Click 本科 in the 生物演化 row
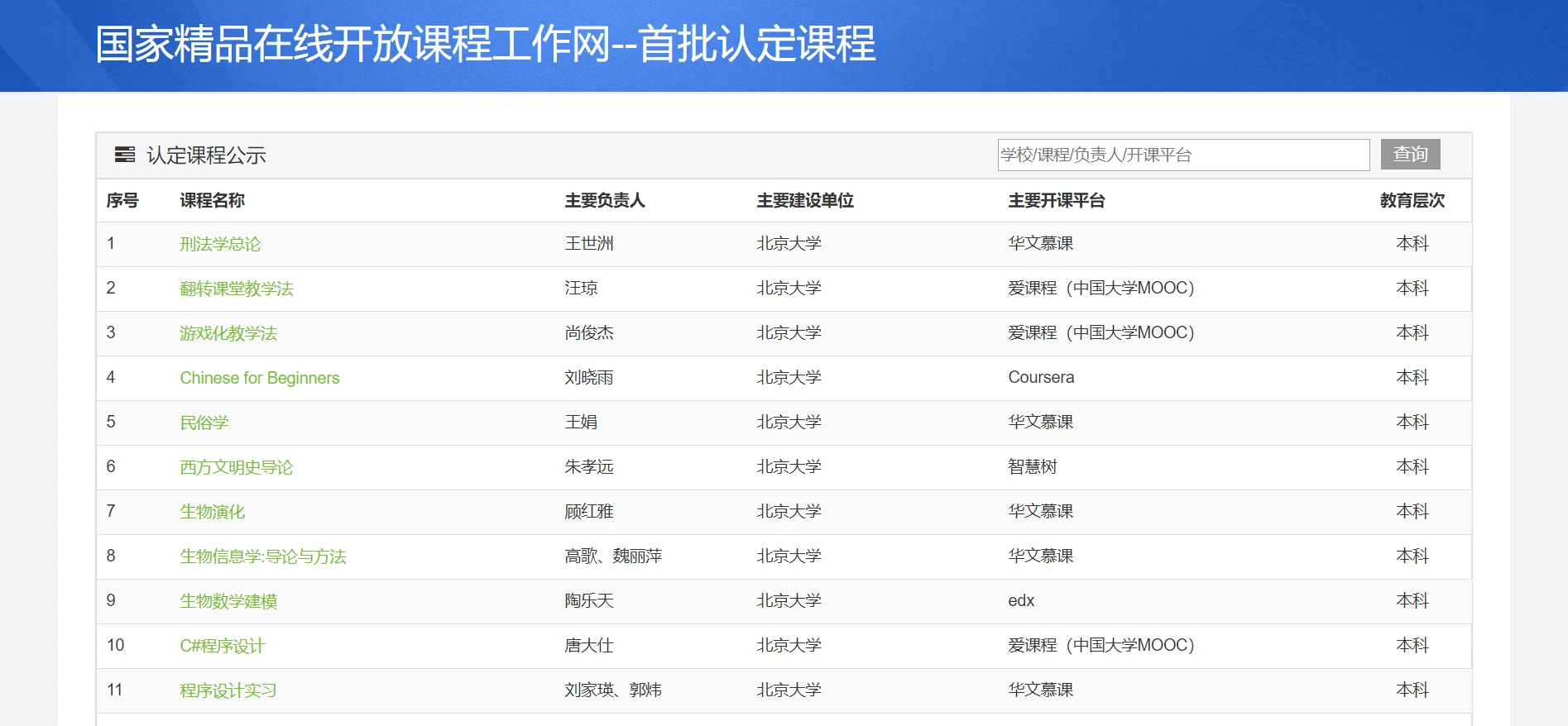The height and width of the screenshot is (726, 1568). (x=1412, y=511)
